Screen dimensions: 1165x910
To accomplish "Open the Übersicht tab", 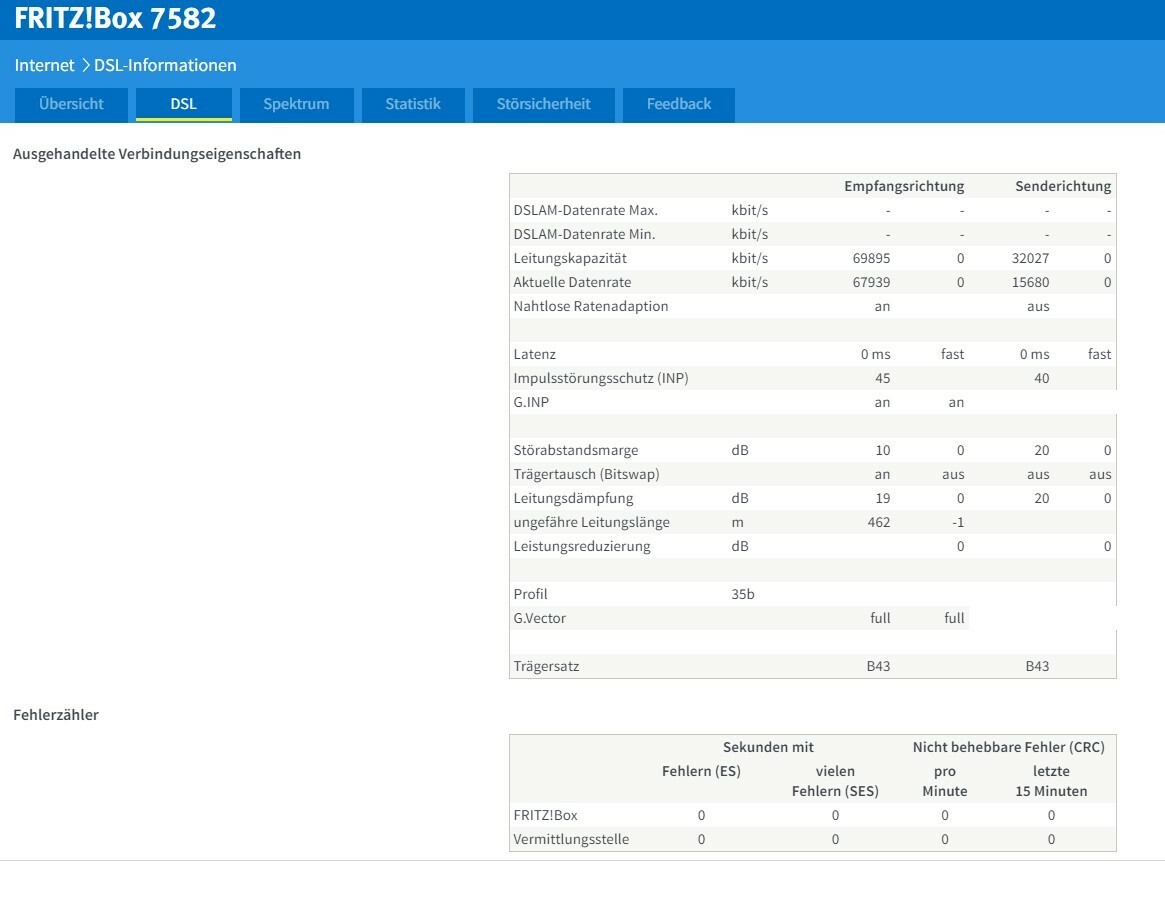I will click(71, 105).
